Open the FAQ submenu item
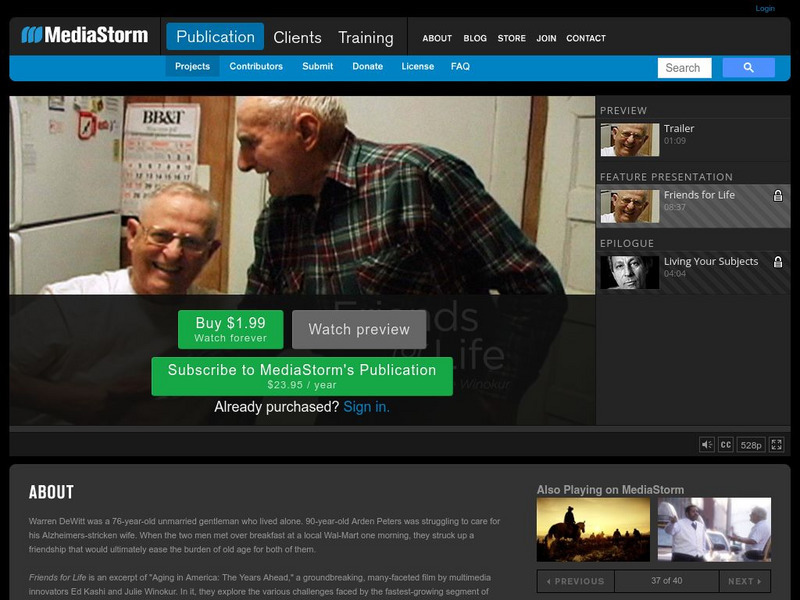Viewport: 800px width, 600px height. pyautogui.click(x=460, y=66)
